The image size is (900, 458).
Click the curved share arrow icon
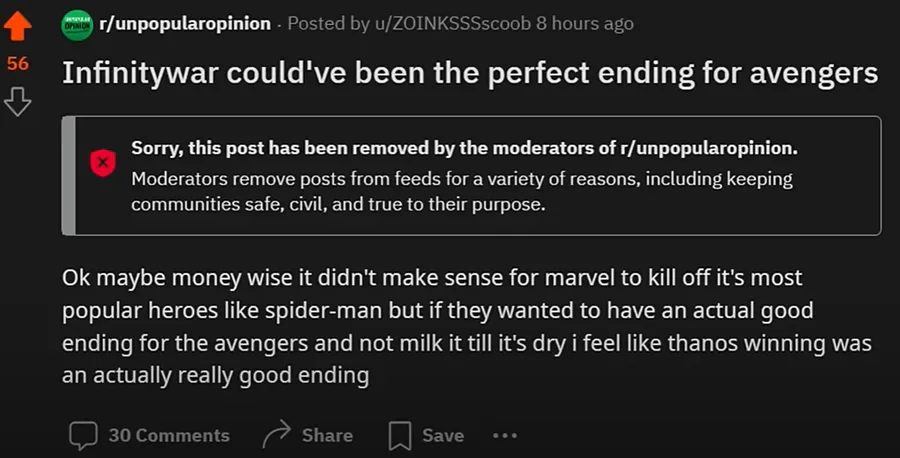pyautogui.click(x=275, y=435)
